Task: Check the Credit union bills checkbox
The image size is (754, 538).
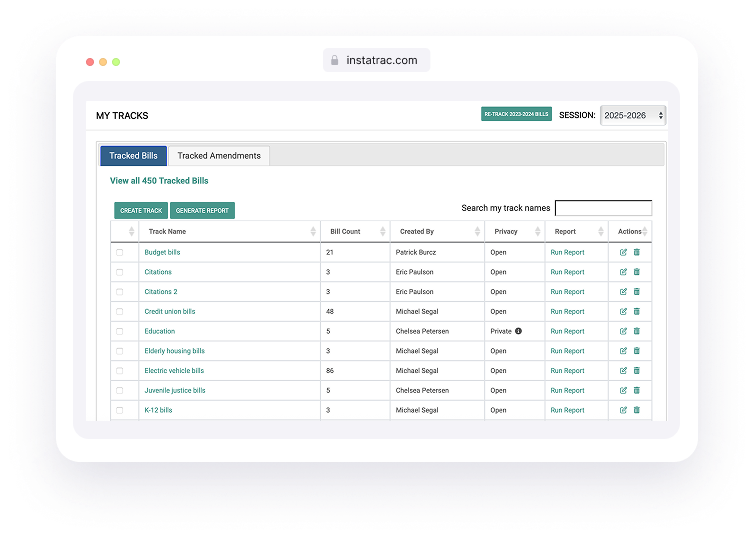Action: [120, 312]
